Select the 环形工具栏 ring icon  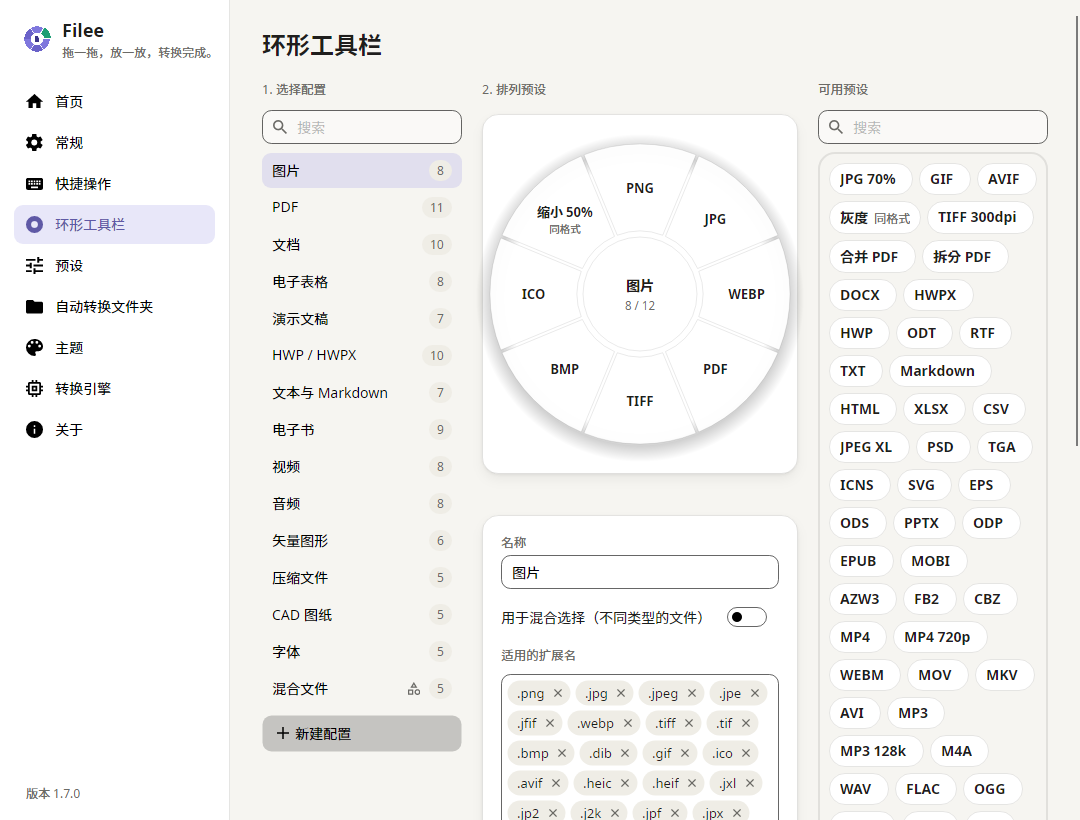pyautogui.click(x=34, y=224)
